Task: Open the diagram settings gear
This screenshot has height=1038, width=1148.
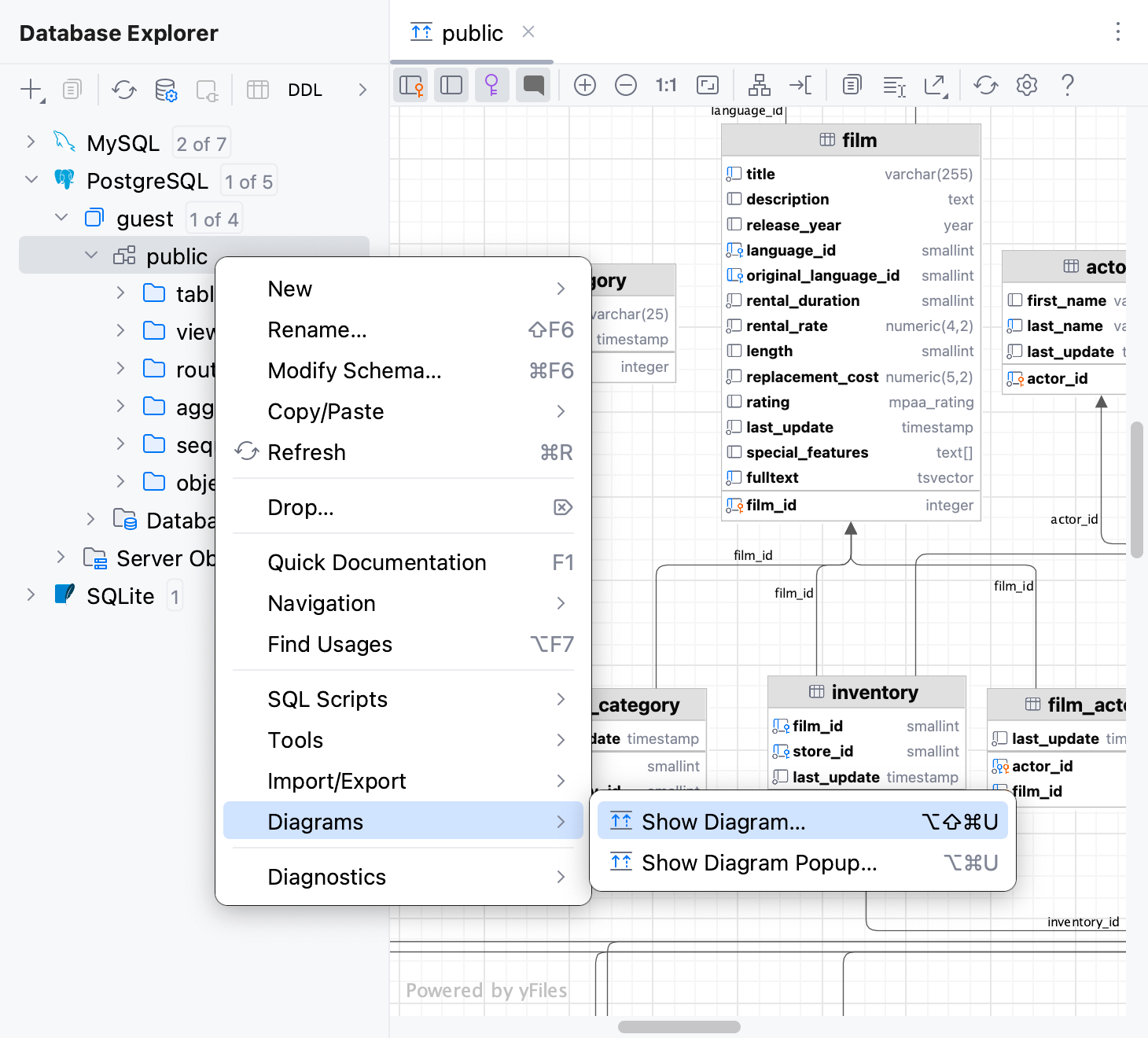Action: point(1026,85)
